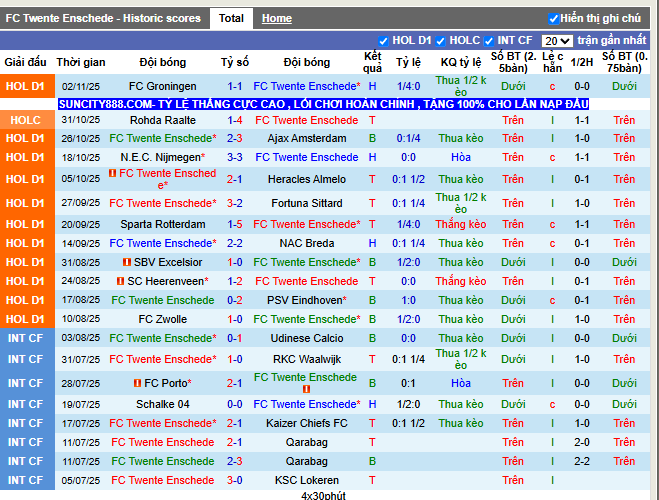Open NAC Breda team link
The width and height of the screenshot is (659, 500).
click(x=307, y=243)
